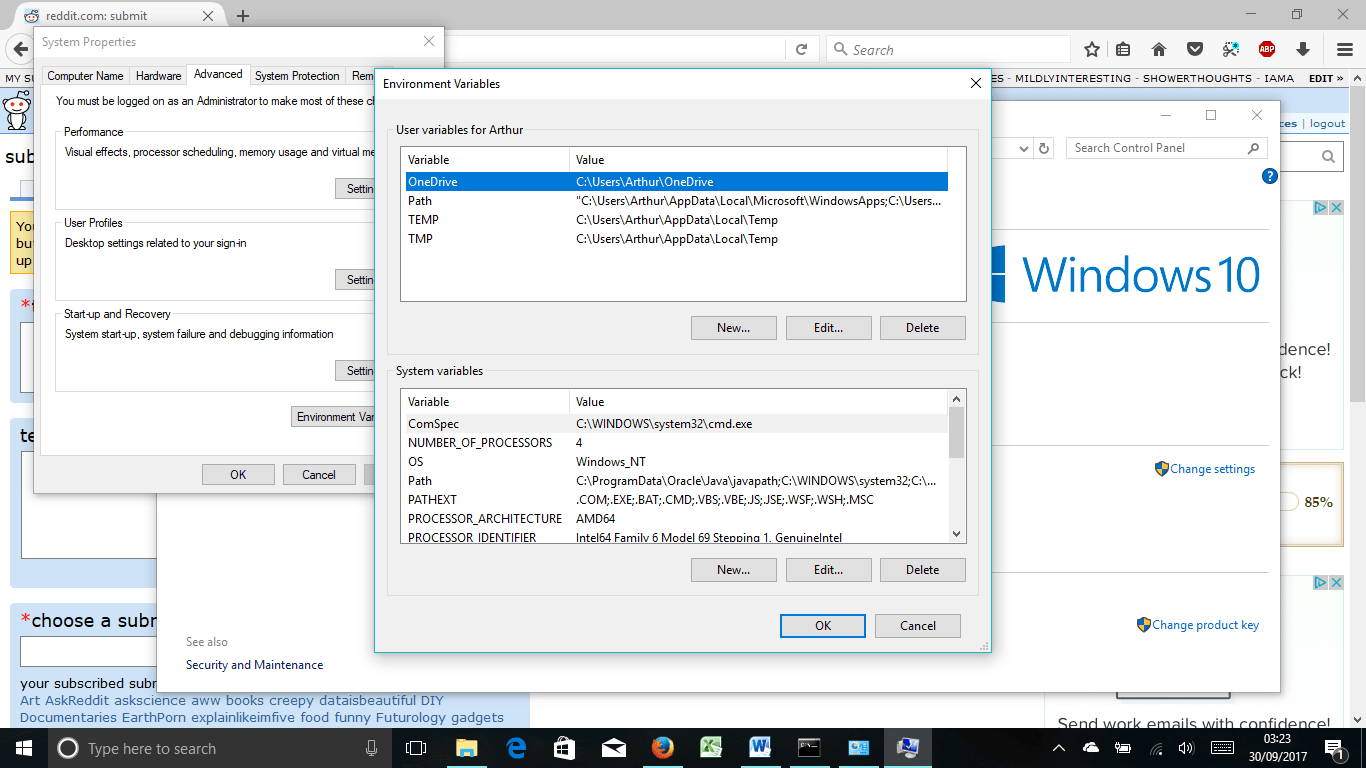Image resolution: width=1366 pixels, height=768 pixels.
Task: Switch to the System Protection tab
Action: click(x=297, y=76)
